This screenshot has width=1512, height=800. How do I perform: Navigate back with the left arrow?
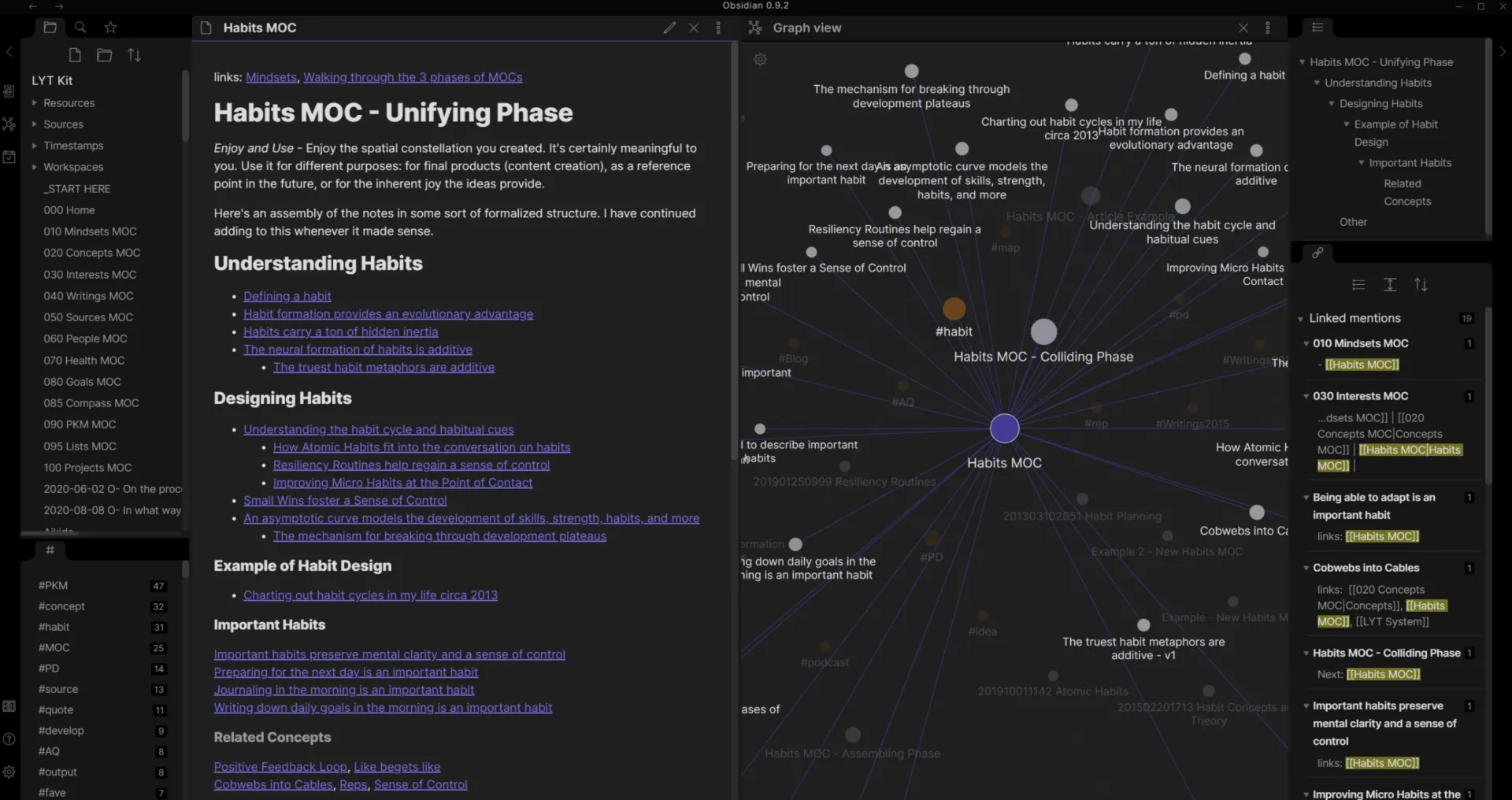point(32,6)
